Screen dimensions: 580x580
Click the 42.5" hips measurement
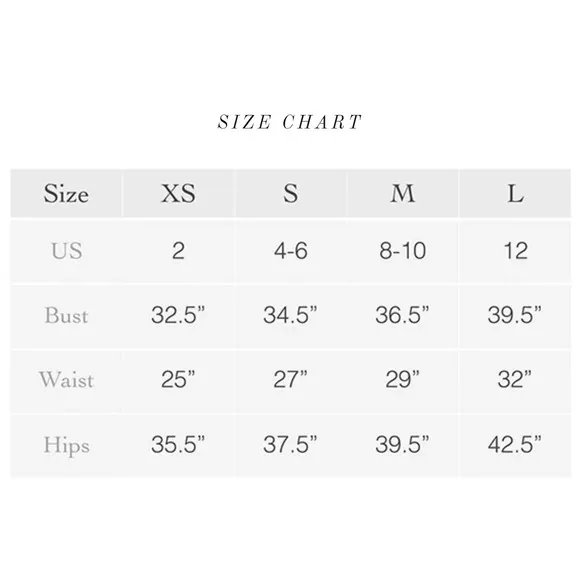point(515,444)
